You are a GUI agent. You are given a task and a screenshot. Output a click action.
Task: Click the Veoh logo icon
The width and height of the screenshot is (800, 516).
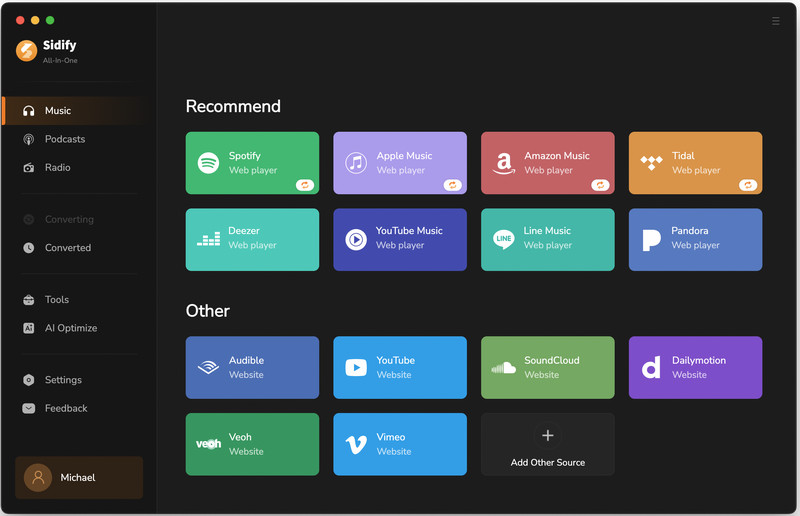(208, 444)
